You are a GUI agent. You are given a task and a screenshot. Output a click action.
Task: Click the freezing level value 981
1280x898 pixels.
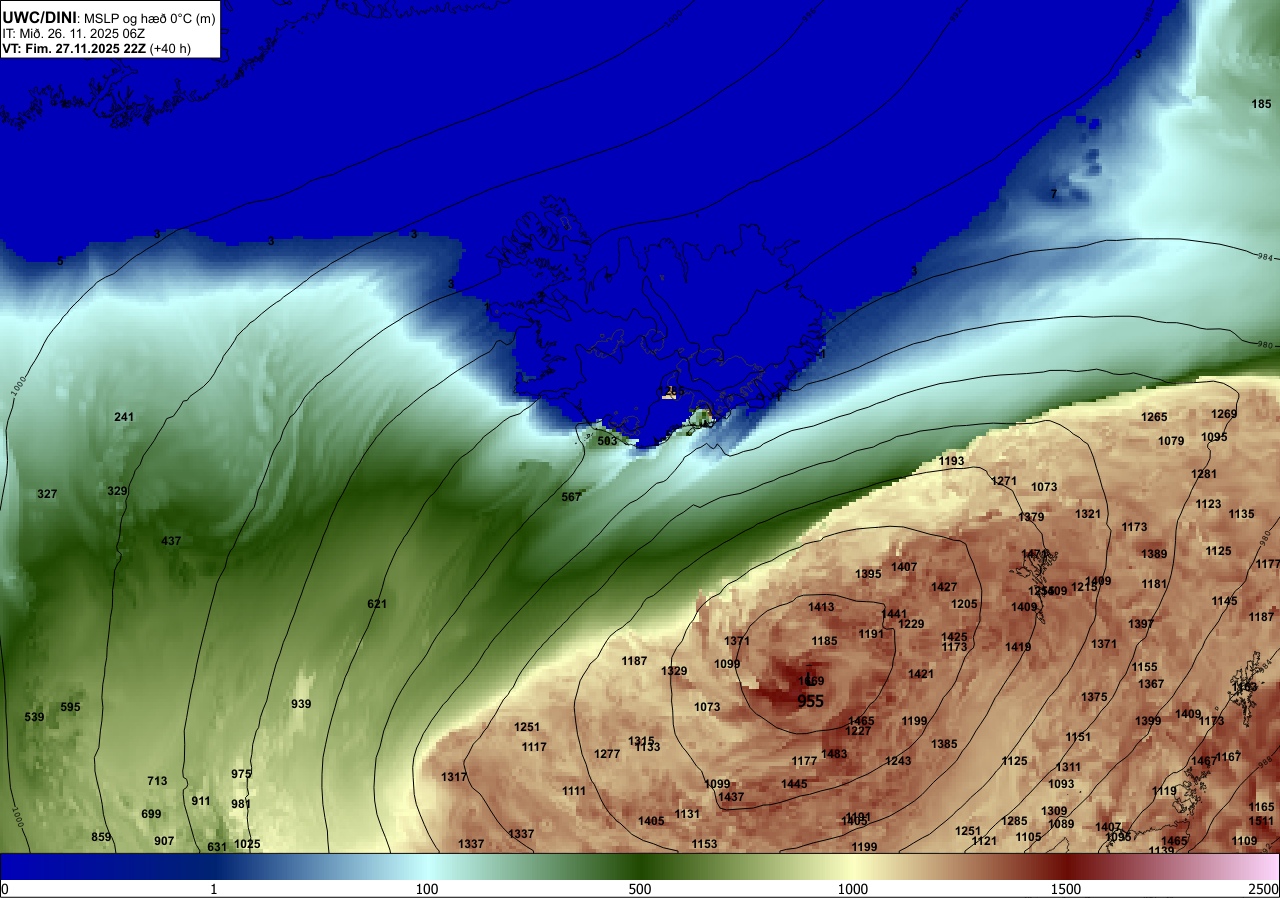coord(241,804)
